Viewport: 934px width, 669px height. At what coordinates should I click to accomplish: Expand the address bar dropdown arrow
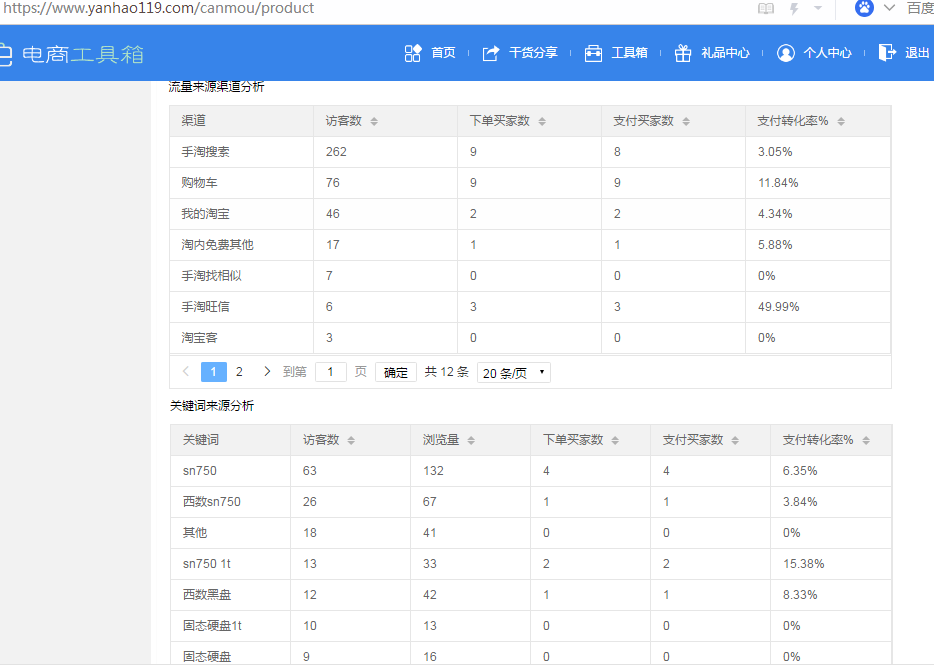coord(818,8)
